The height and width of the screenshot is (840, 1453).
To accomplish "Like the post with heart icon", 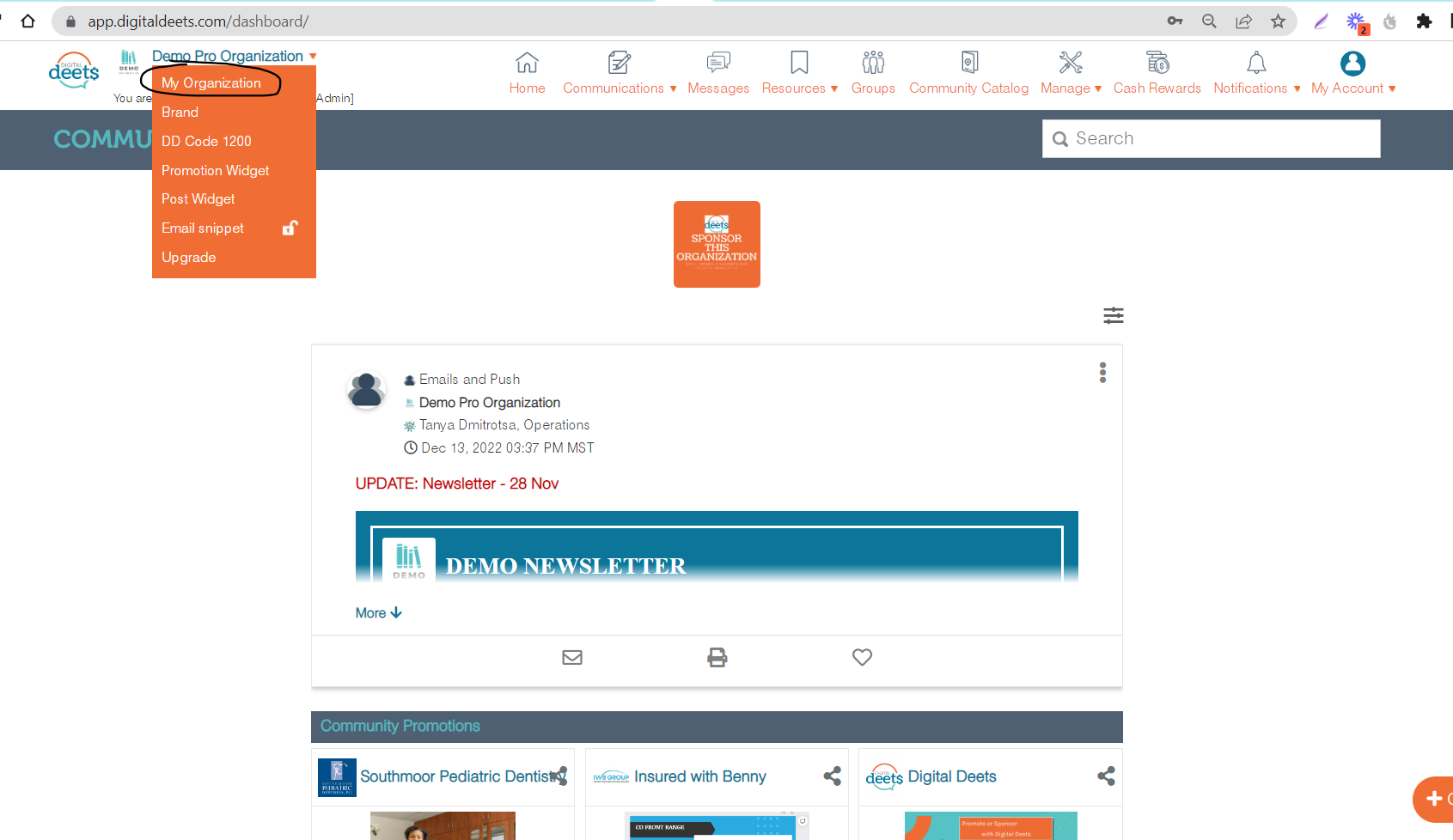I will (862, 657).
